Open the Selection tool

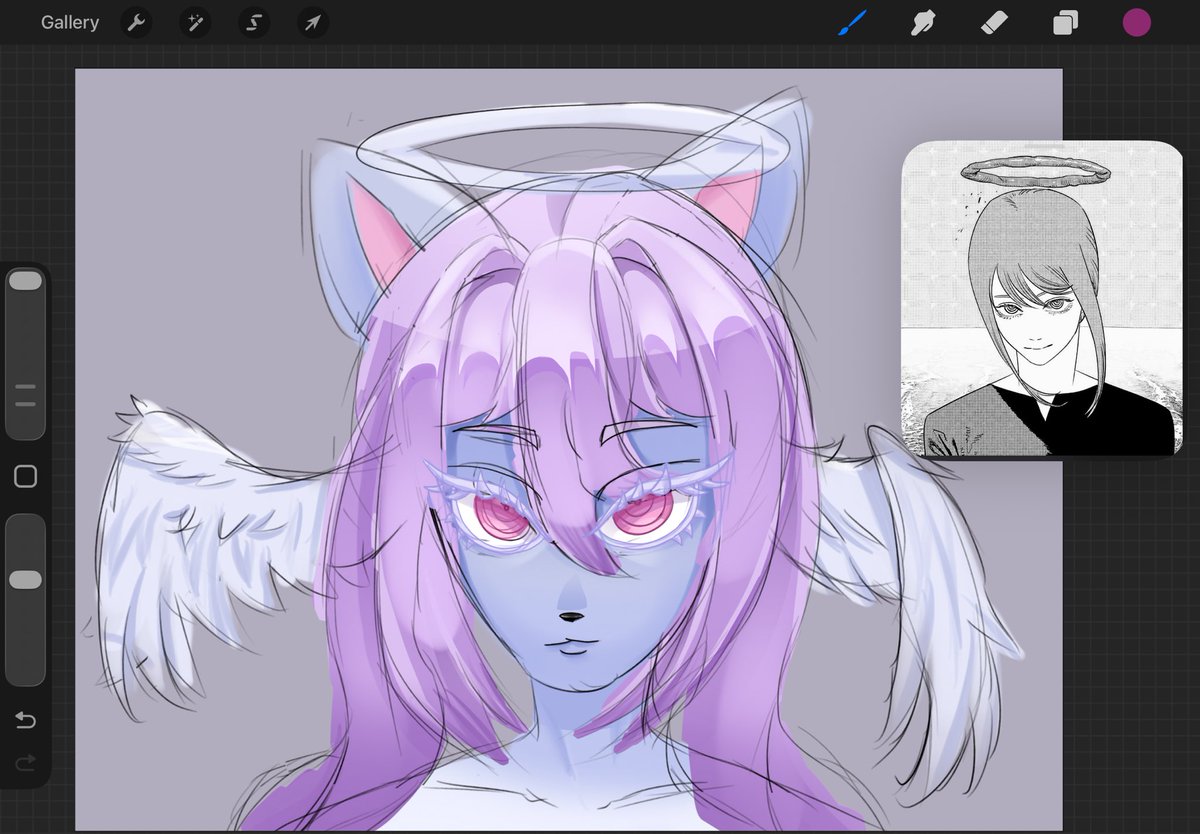254,22
